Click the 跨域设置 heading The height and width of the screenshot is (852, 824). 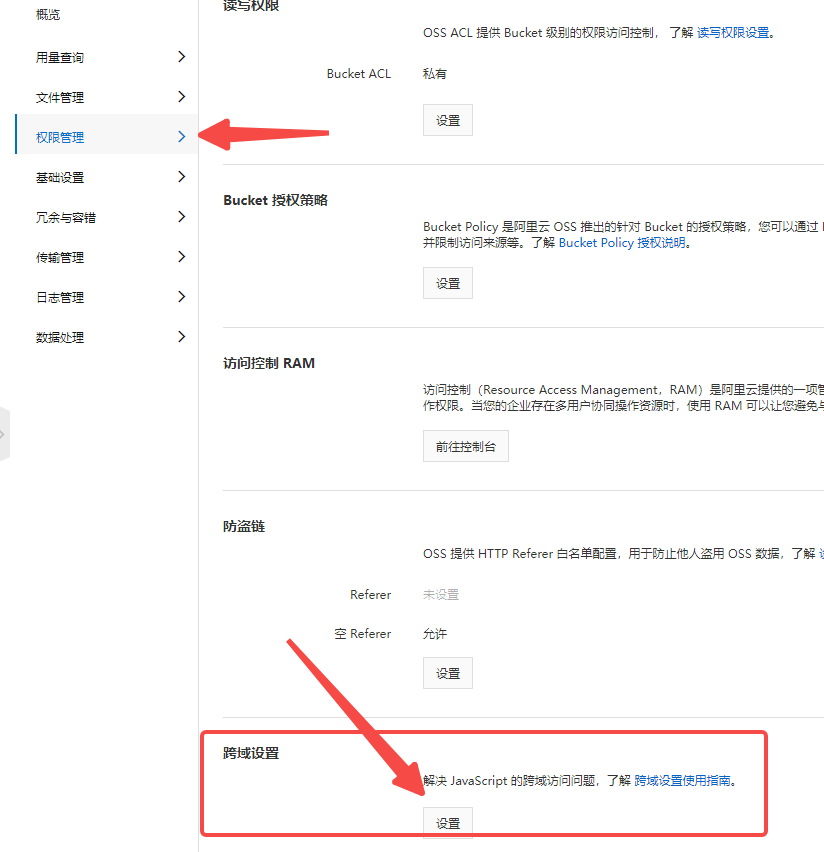pos(251,754)
